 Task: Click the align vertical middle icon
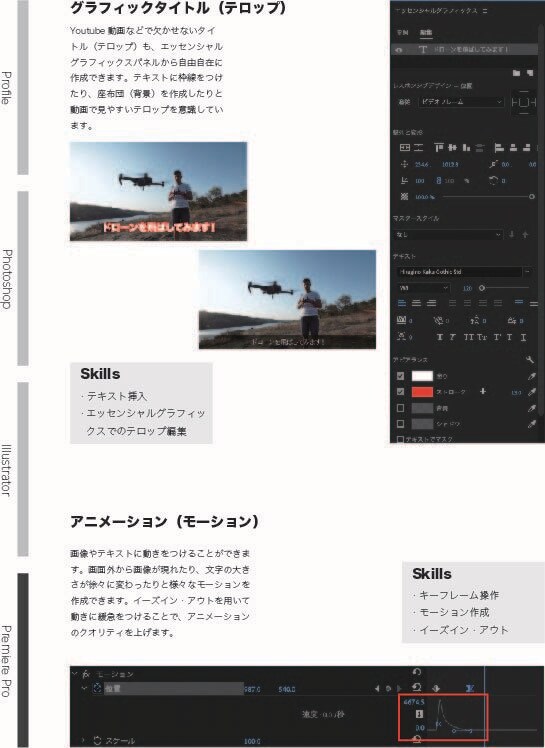click(x=452, y=148)
